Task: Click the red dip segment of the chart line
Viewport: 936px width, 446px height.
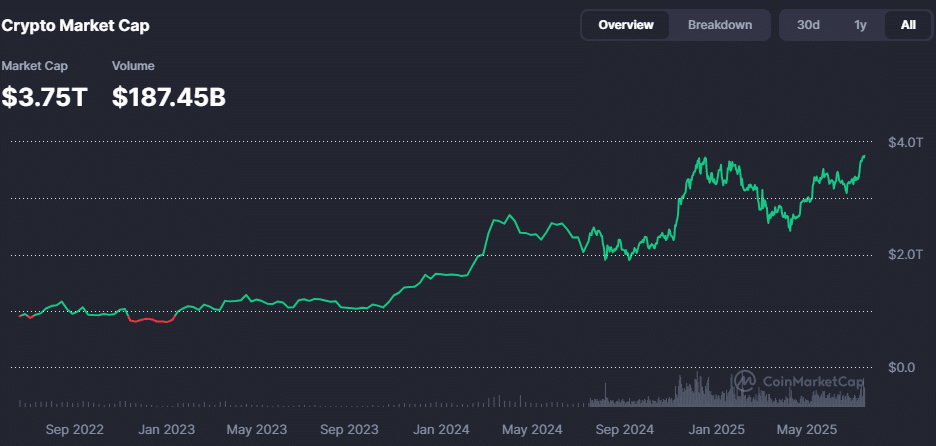Action: 150,320
